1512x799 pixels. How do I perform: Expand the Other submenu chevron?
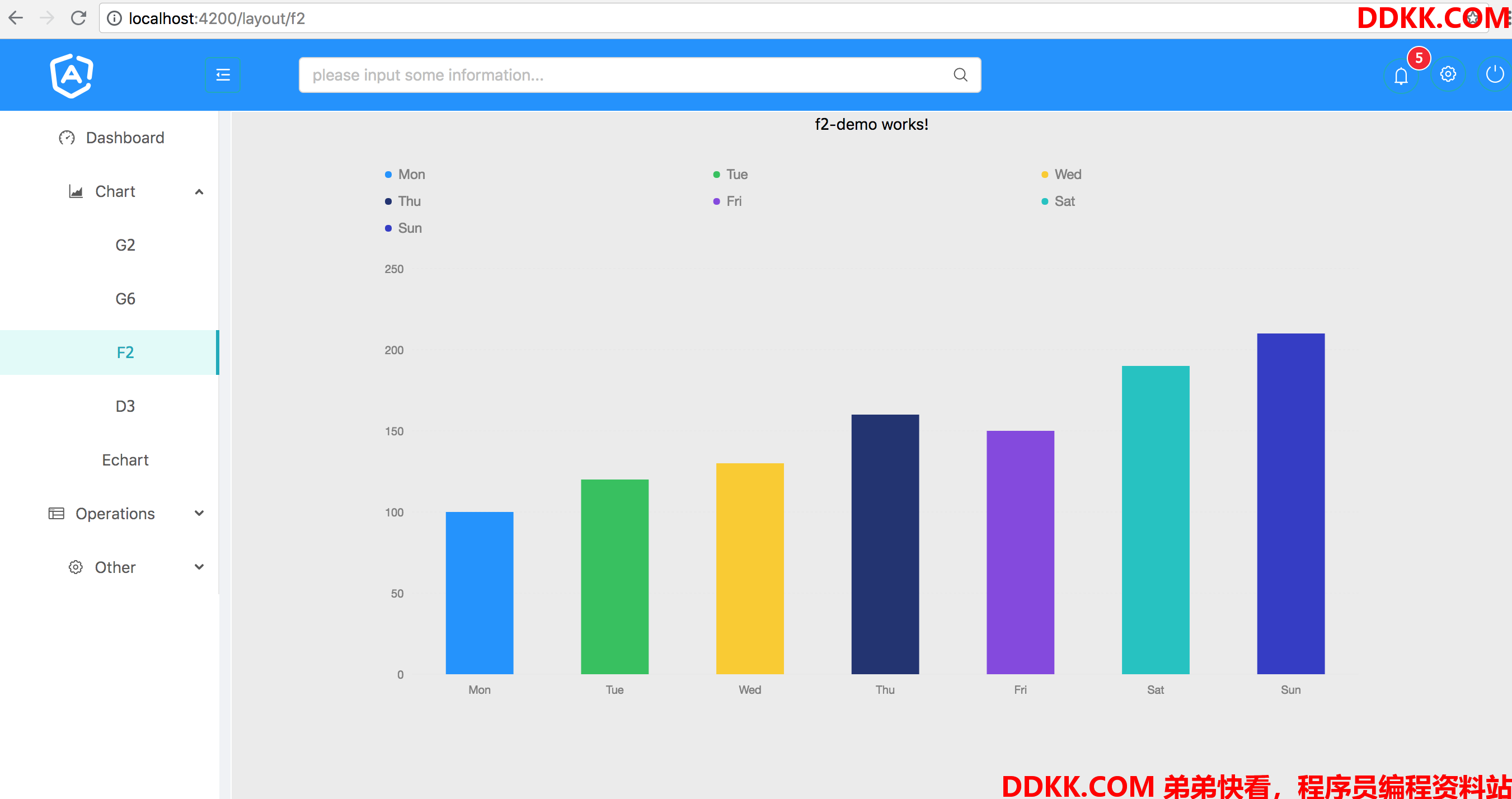pyautogui.click(x=199, y=567)
